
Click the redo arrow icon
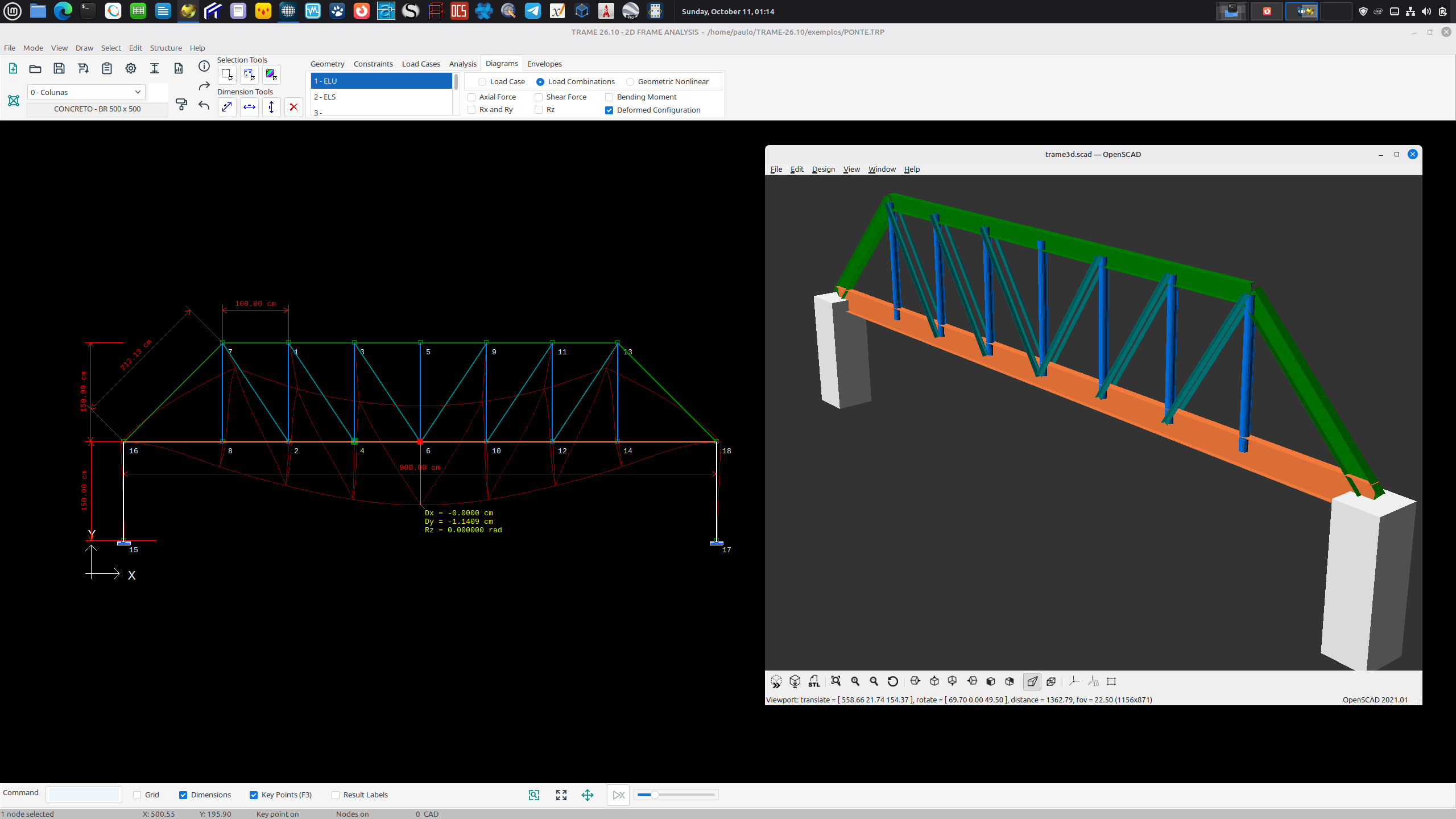204,86
